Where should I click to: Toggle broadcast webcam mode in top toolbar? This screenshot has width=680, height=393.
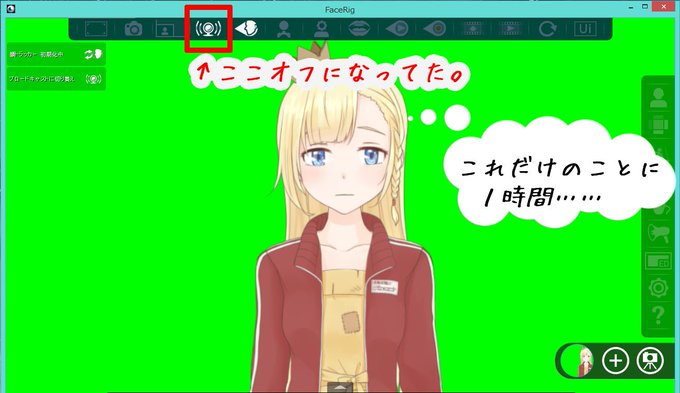(208, 29)
